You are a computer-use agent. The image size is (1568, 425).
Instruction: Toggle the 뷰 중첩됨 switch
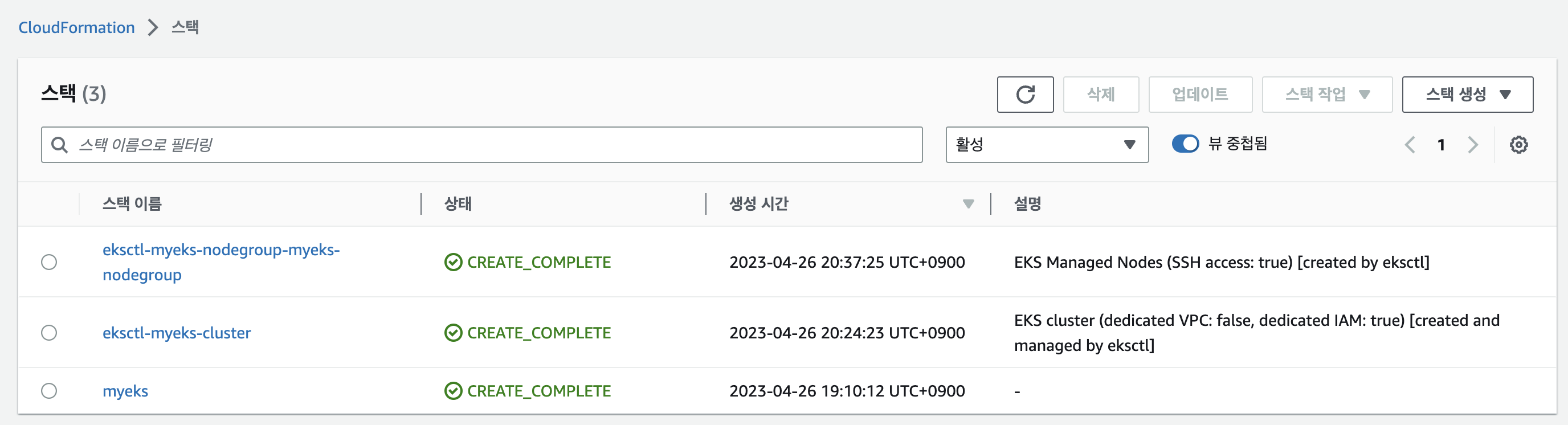click(x=1185, y=144)
